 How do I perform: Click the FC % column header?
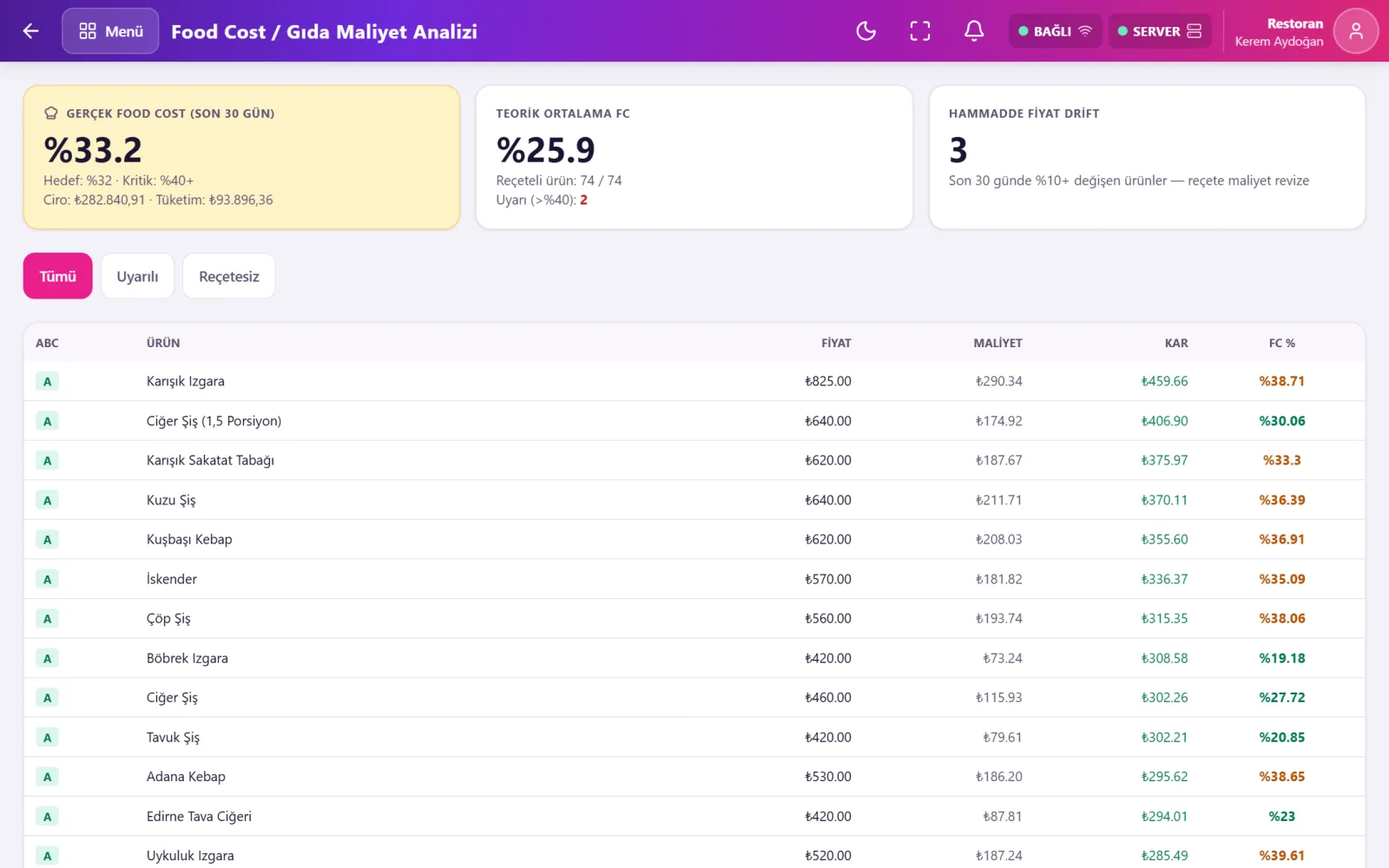(1281, 343)
